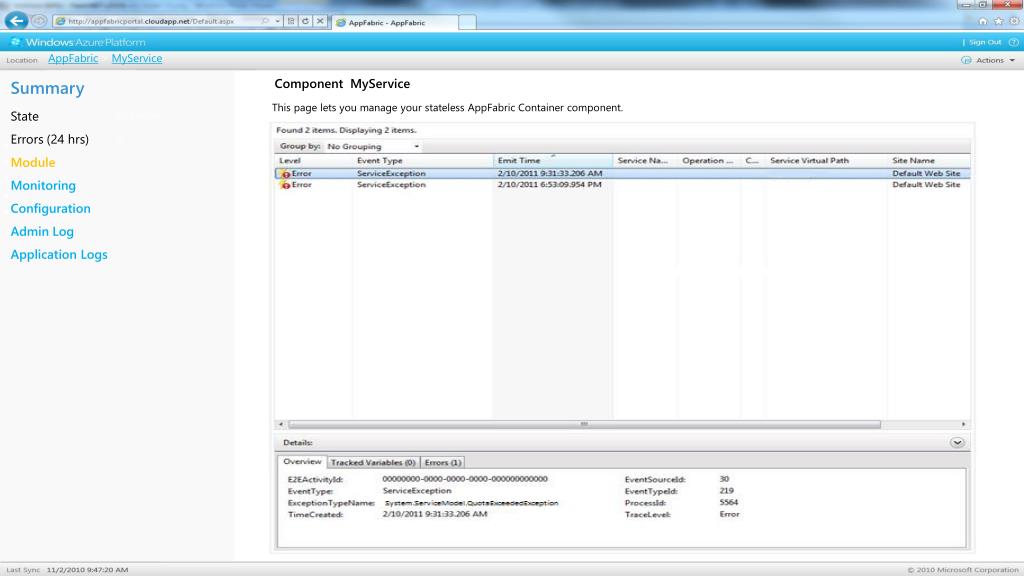This screenshot has width=1024, height=576.
Task: Open the browser Home icon
Action: click(983, 21)
